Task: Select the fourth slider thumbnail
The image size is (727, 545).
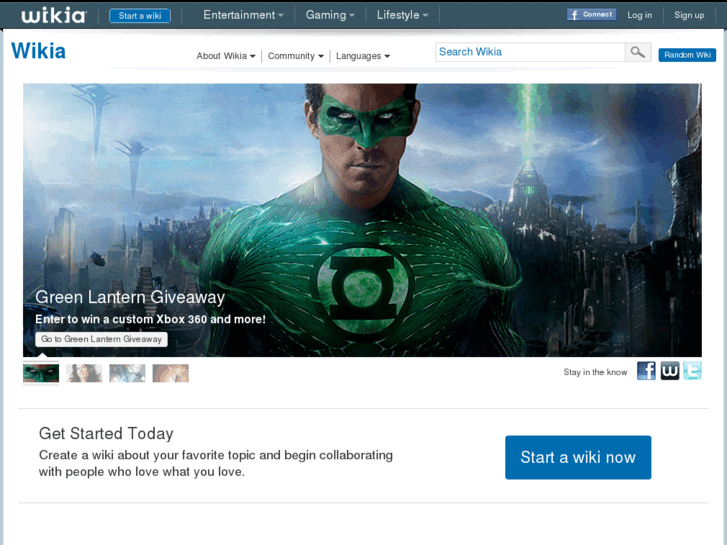Action: coord(170,373)
